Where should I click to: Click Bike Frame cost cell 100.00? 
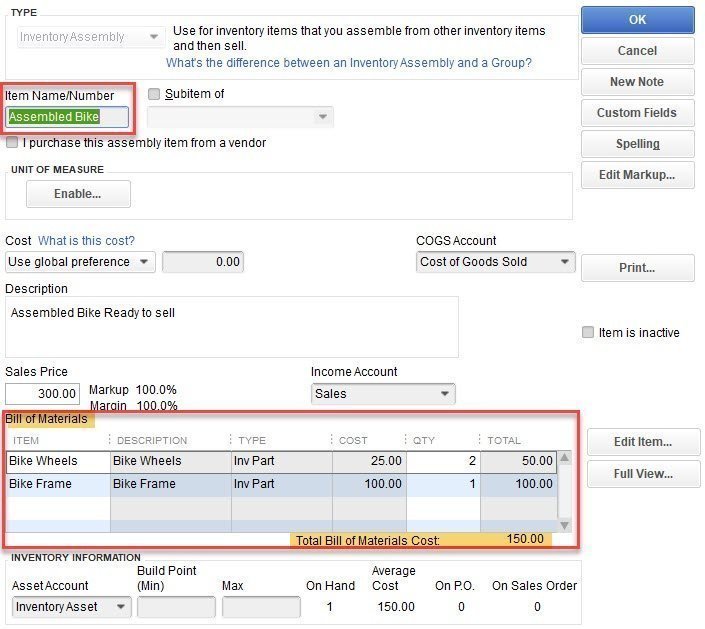click(369, 485)
